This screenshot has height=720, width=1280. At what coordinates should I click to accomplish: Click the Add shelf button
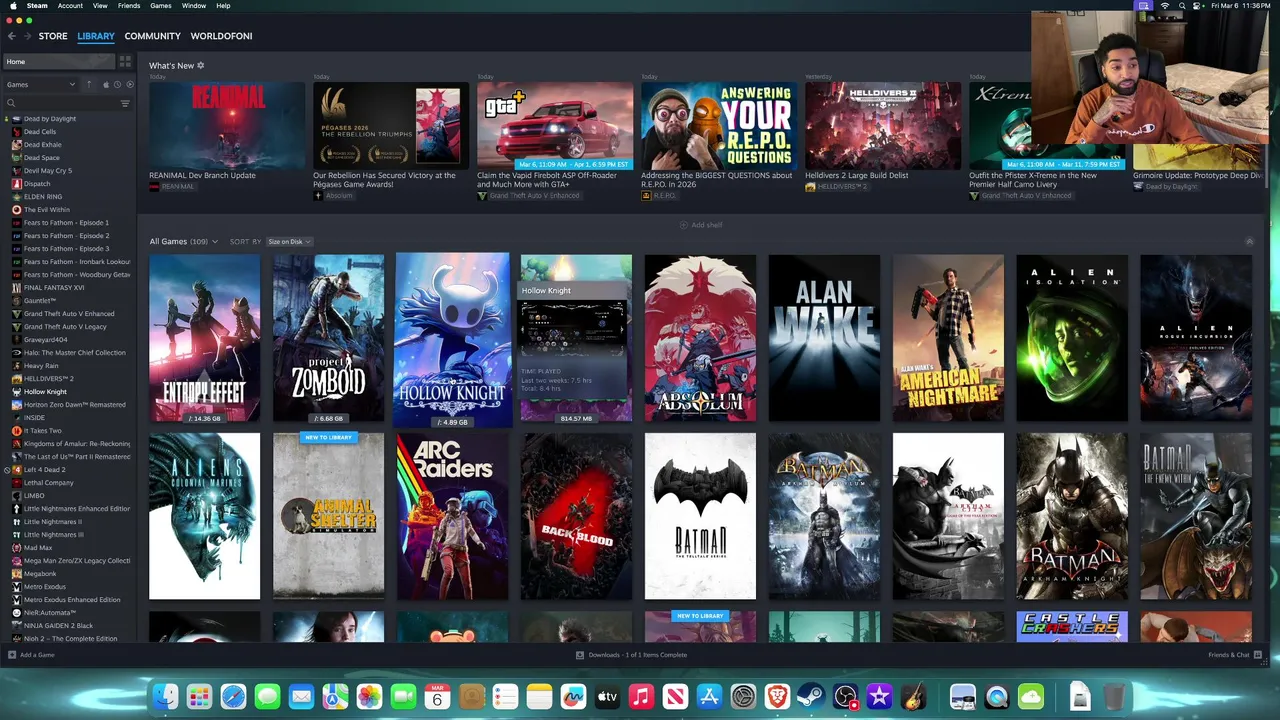click(700, 225)
